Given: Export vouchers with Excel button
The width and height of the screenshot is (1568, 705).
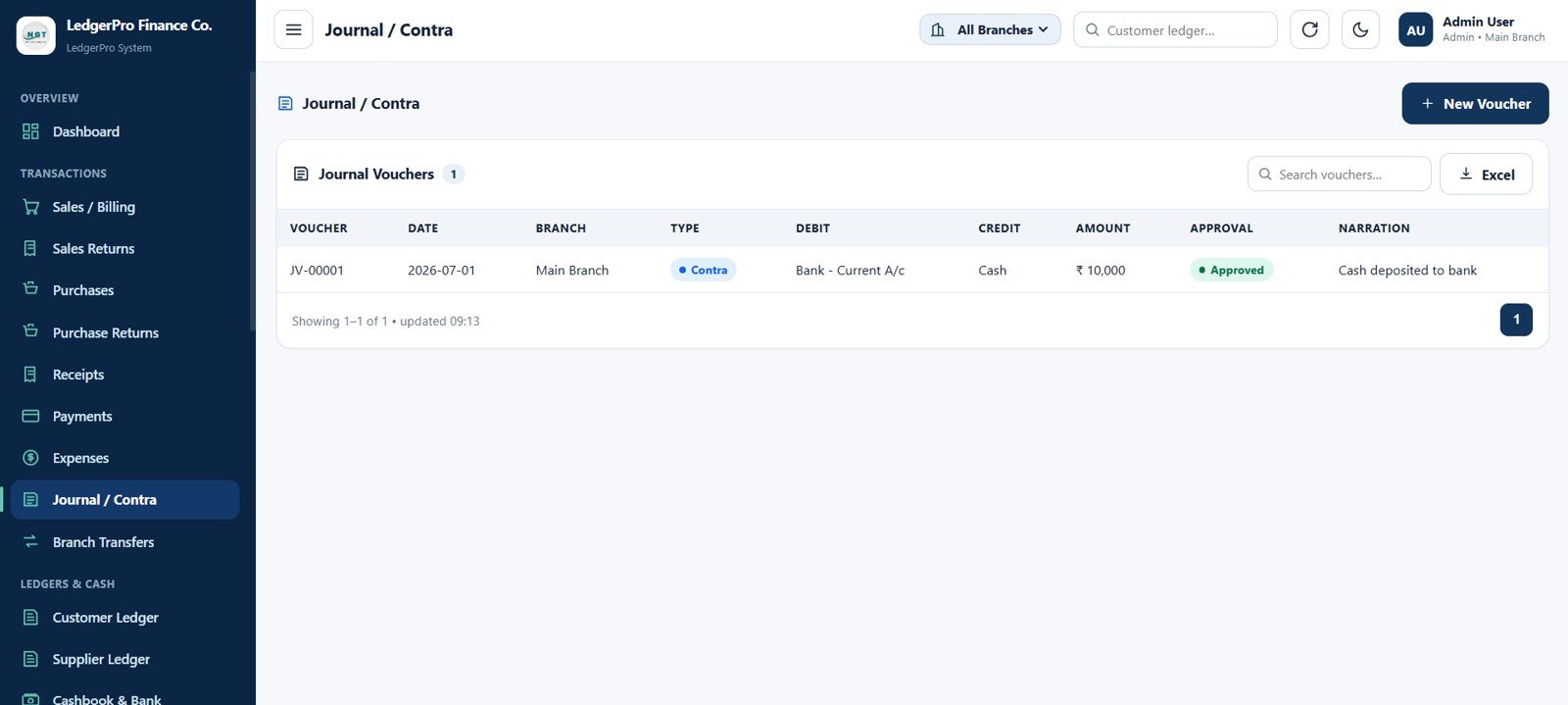Looking at the screenshot, I should pyautogui.click(x=1486, y=175).
